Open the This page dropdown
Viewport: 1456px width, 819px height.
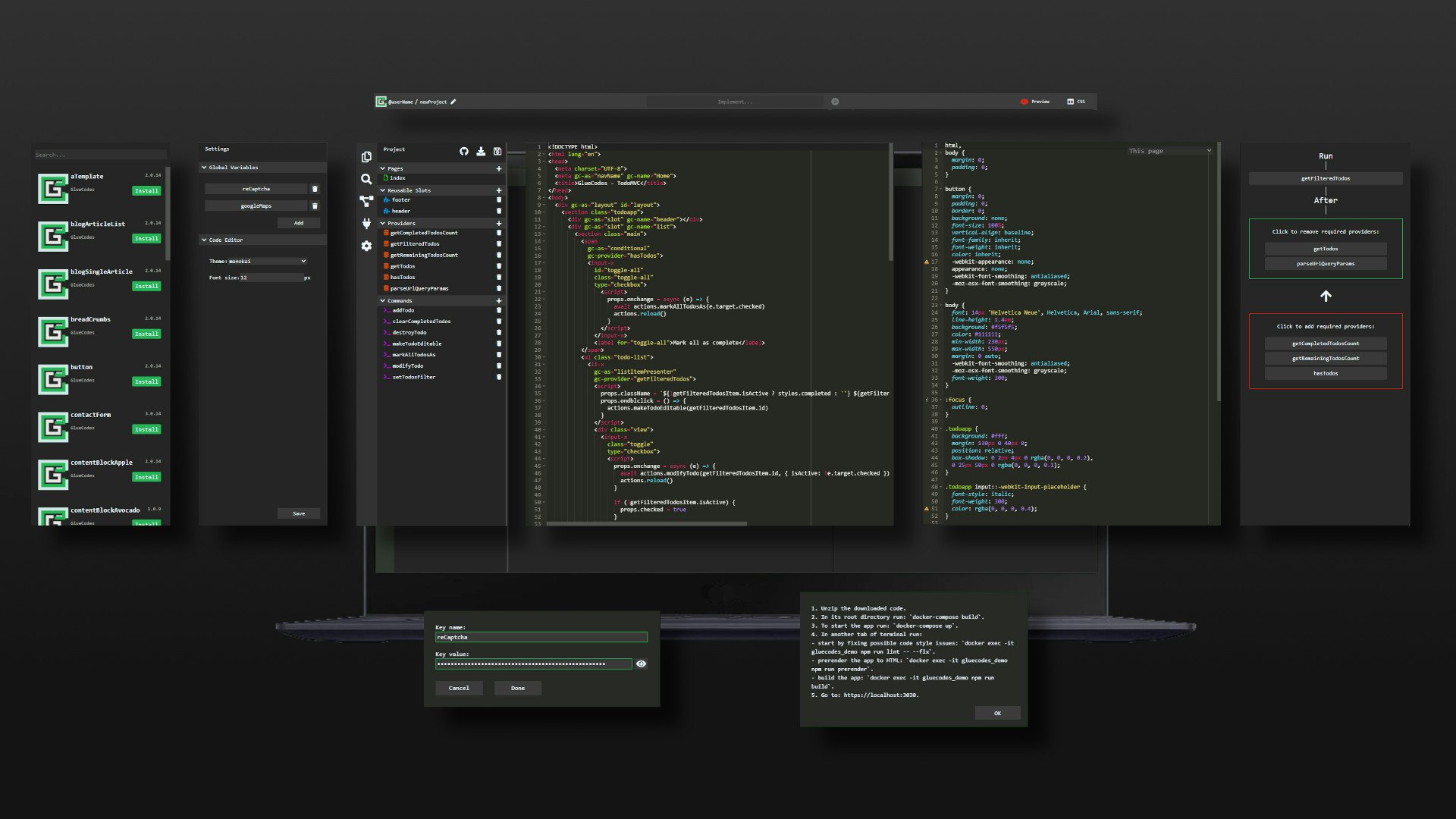point(1169,151)
